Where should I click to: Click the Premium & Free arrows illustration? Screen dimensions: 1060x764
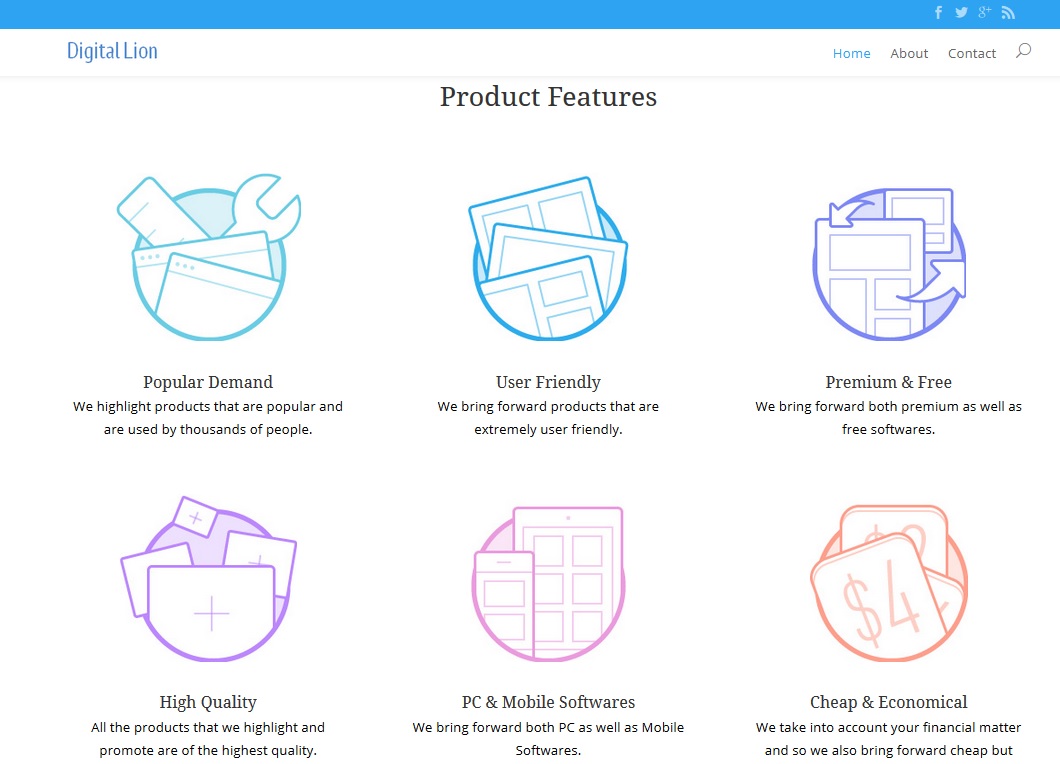click(889, 263)
